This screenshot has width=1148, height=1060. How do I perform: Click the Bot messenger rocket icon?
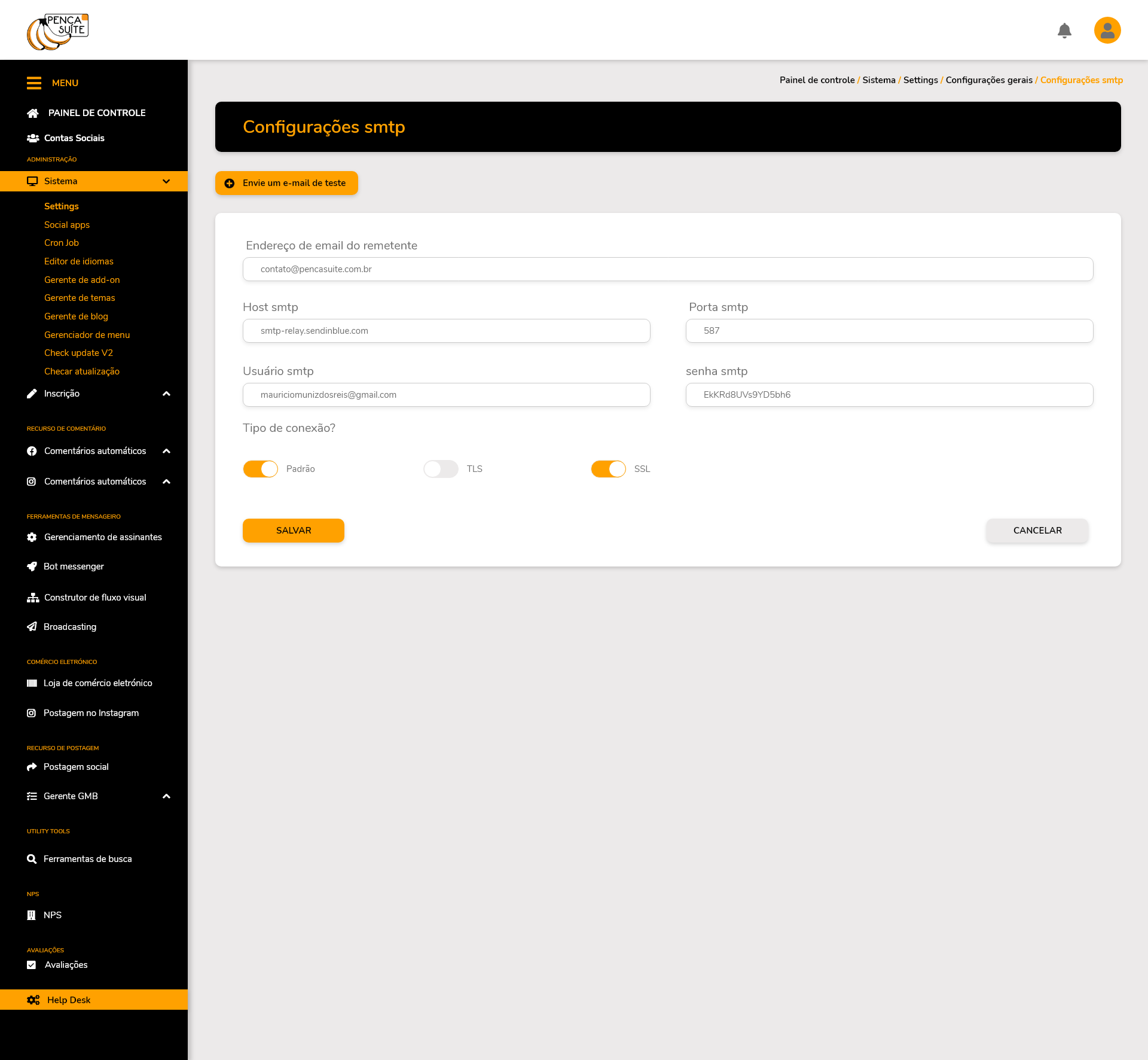tap(32, 566)
